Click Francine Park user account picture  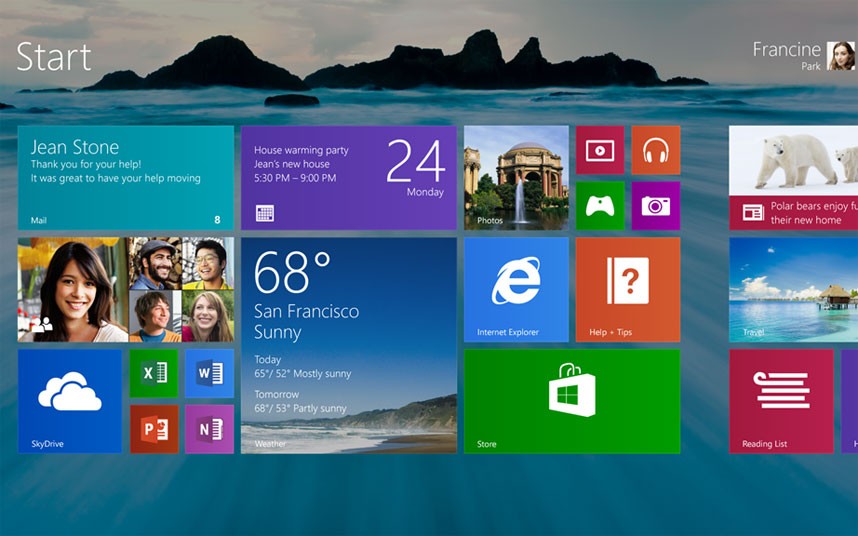pos(840,56)
